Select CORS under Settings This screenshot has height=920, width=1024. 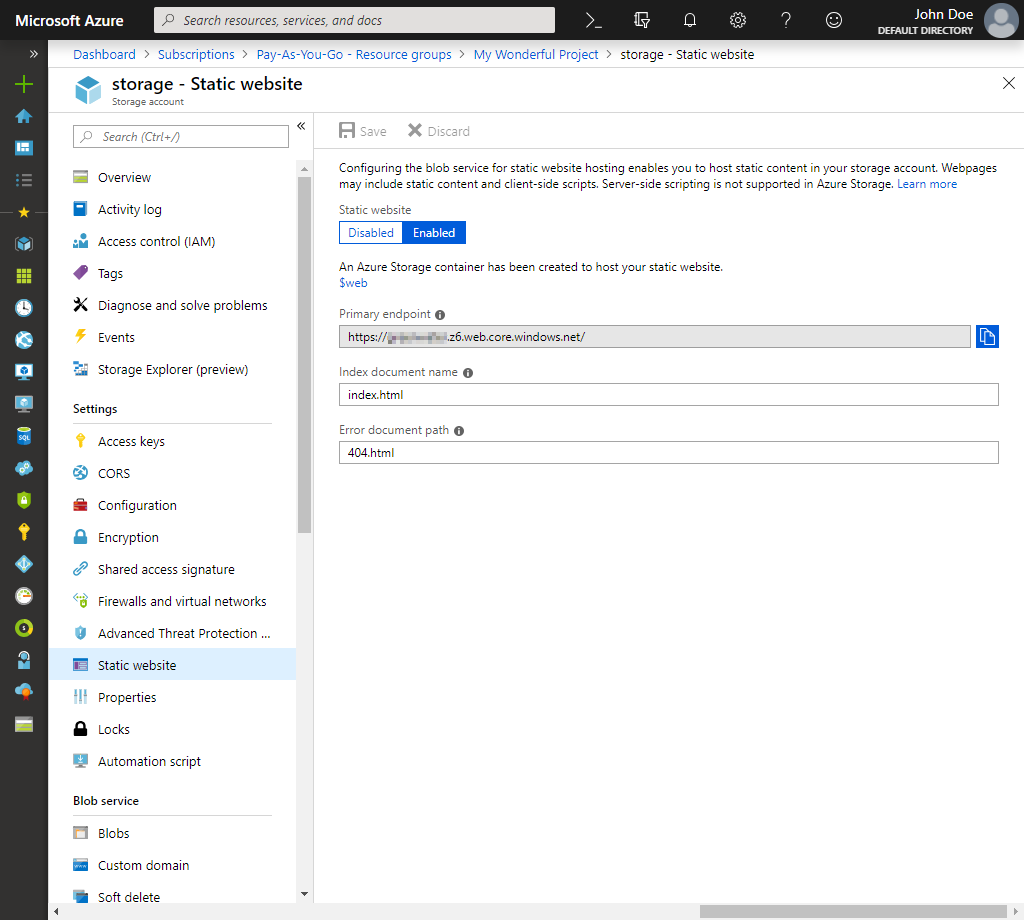(113, 473)
